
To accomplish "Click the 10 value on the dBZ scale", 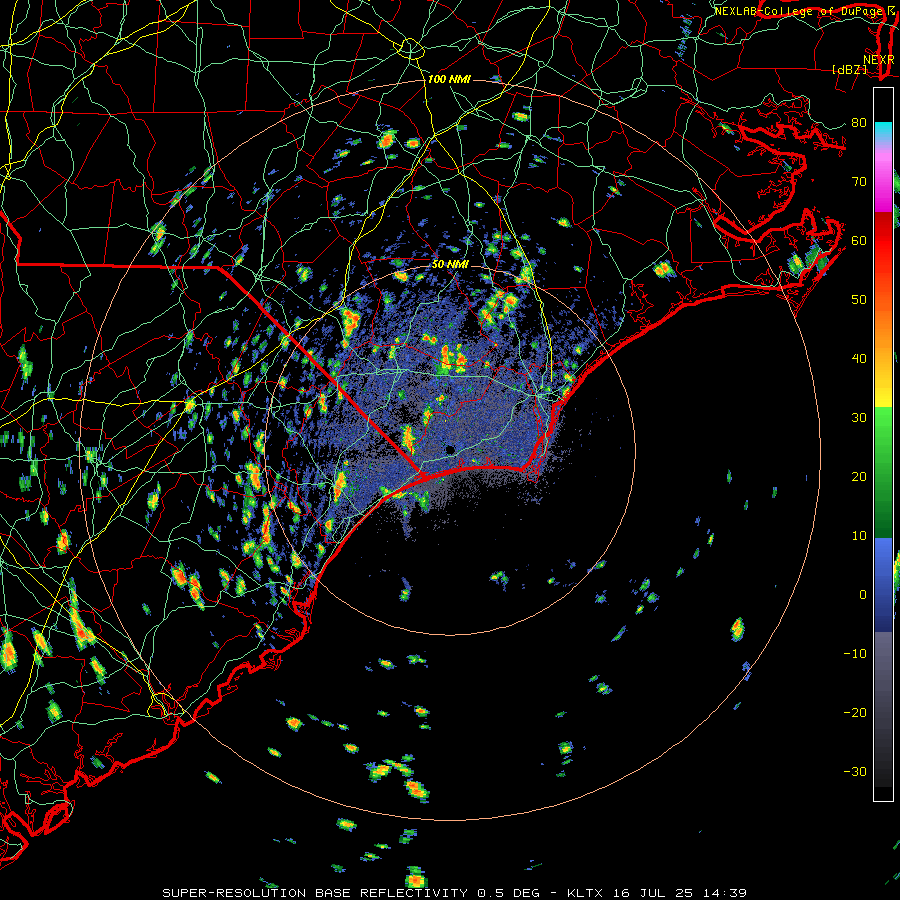I will tap(859, 536).
